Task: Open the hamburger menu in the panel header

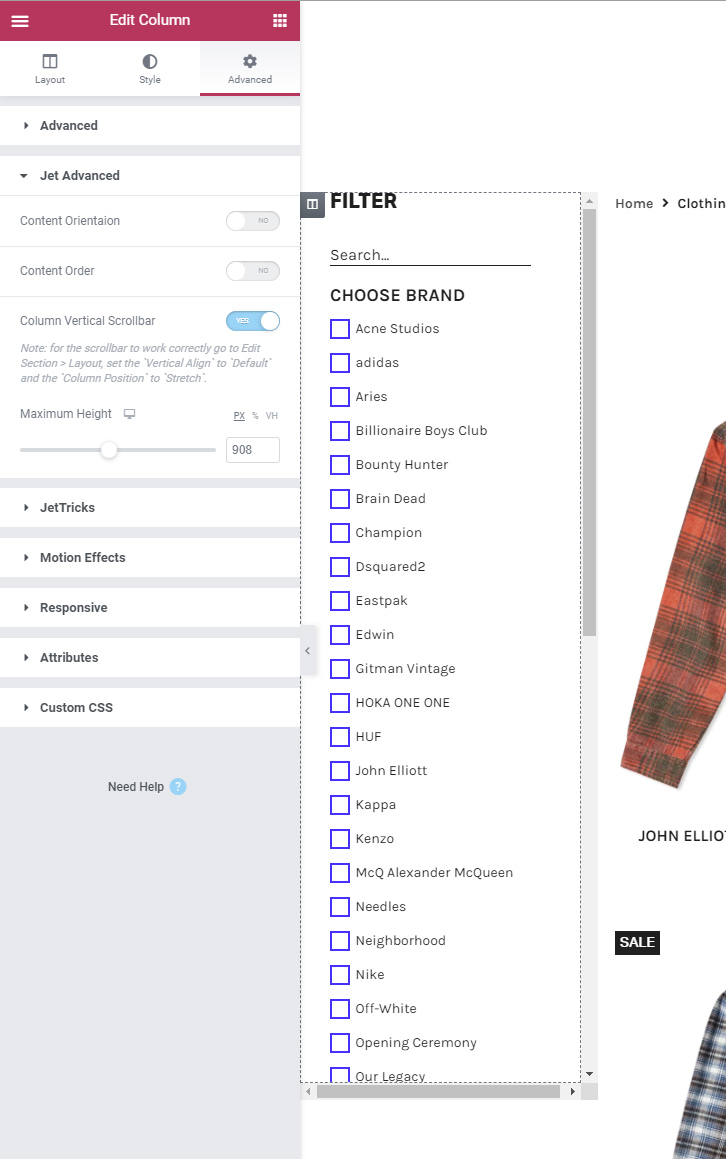Action: coord(20,20)
